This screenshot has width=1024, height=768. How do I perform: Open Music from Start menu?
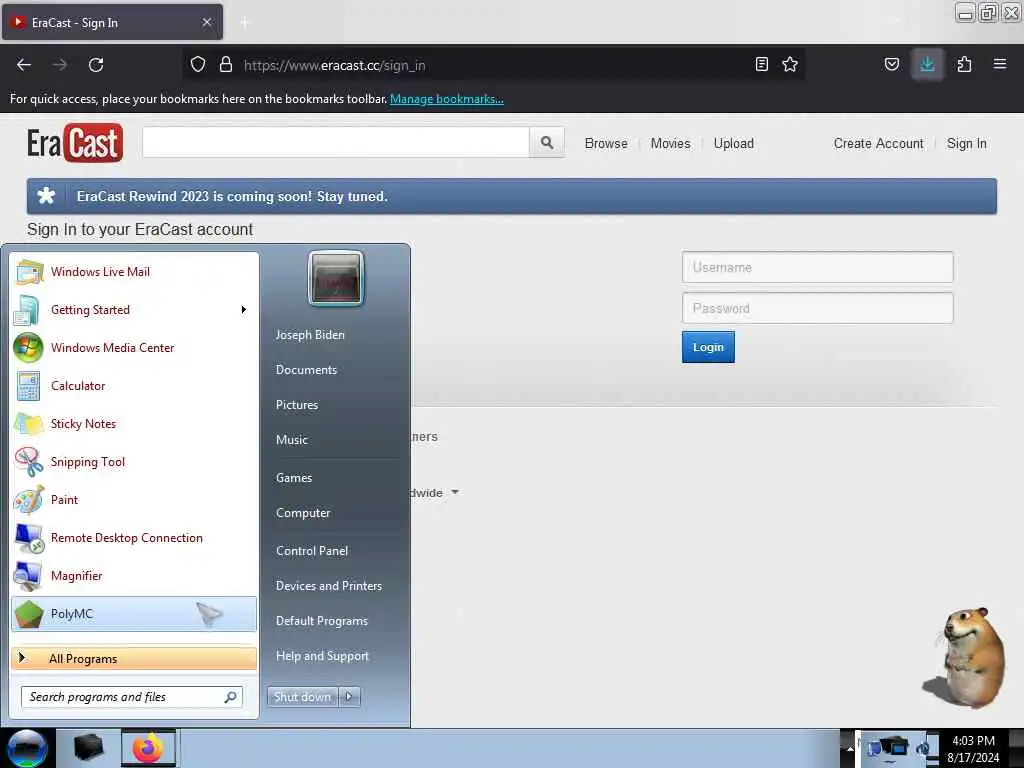coord(292,440)
